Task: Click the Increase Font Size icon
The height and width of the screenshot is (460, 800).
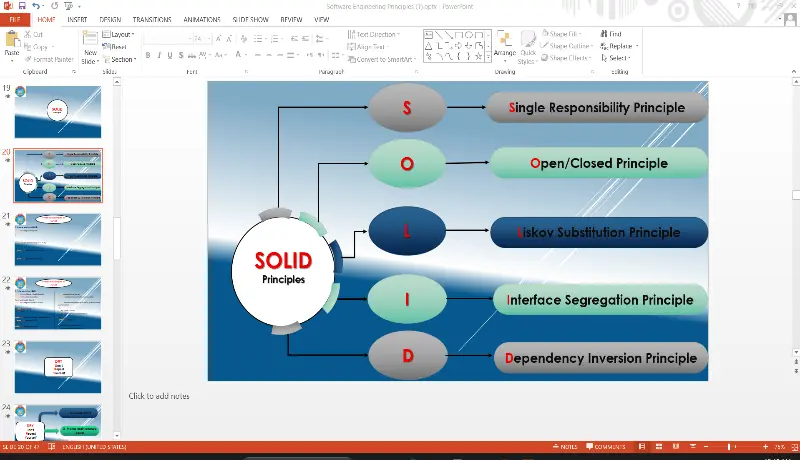Action: [x=218, y=39]
